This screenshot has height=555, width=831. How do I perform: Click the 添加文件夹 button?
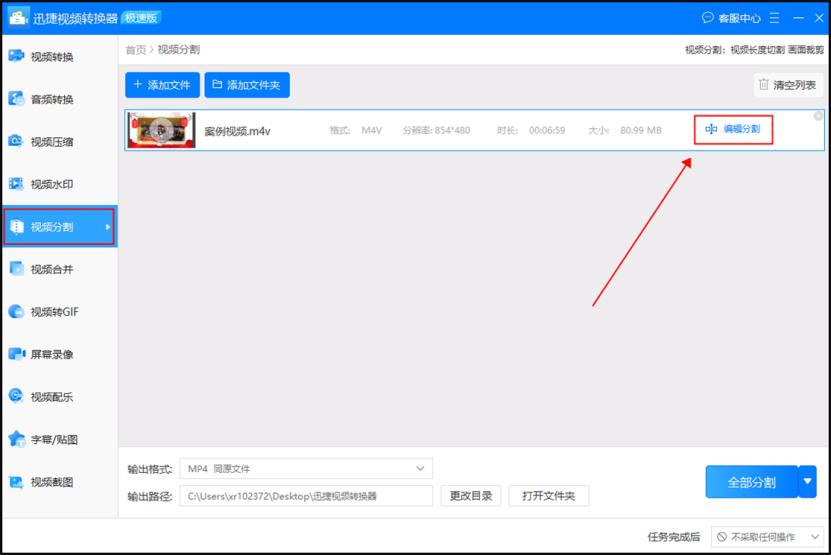coord(247,85)
